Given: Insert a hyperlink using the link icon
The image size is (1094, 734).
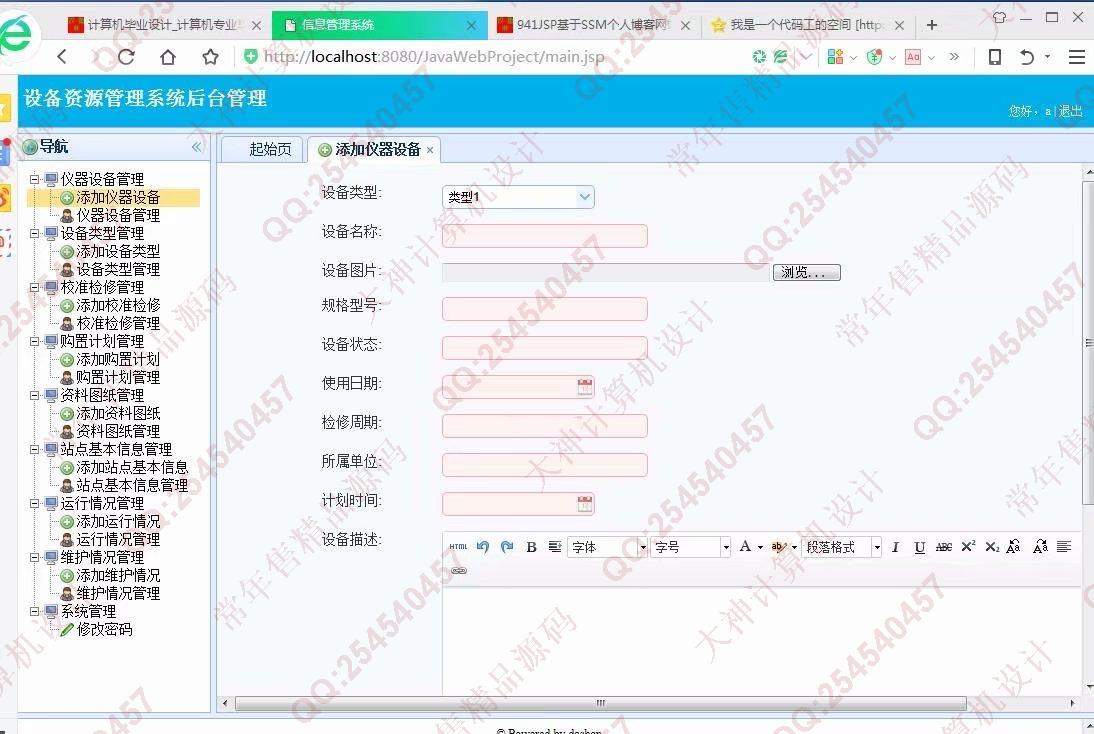Looking at the screenshot, I should point(458,571).
